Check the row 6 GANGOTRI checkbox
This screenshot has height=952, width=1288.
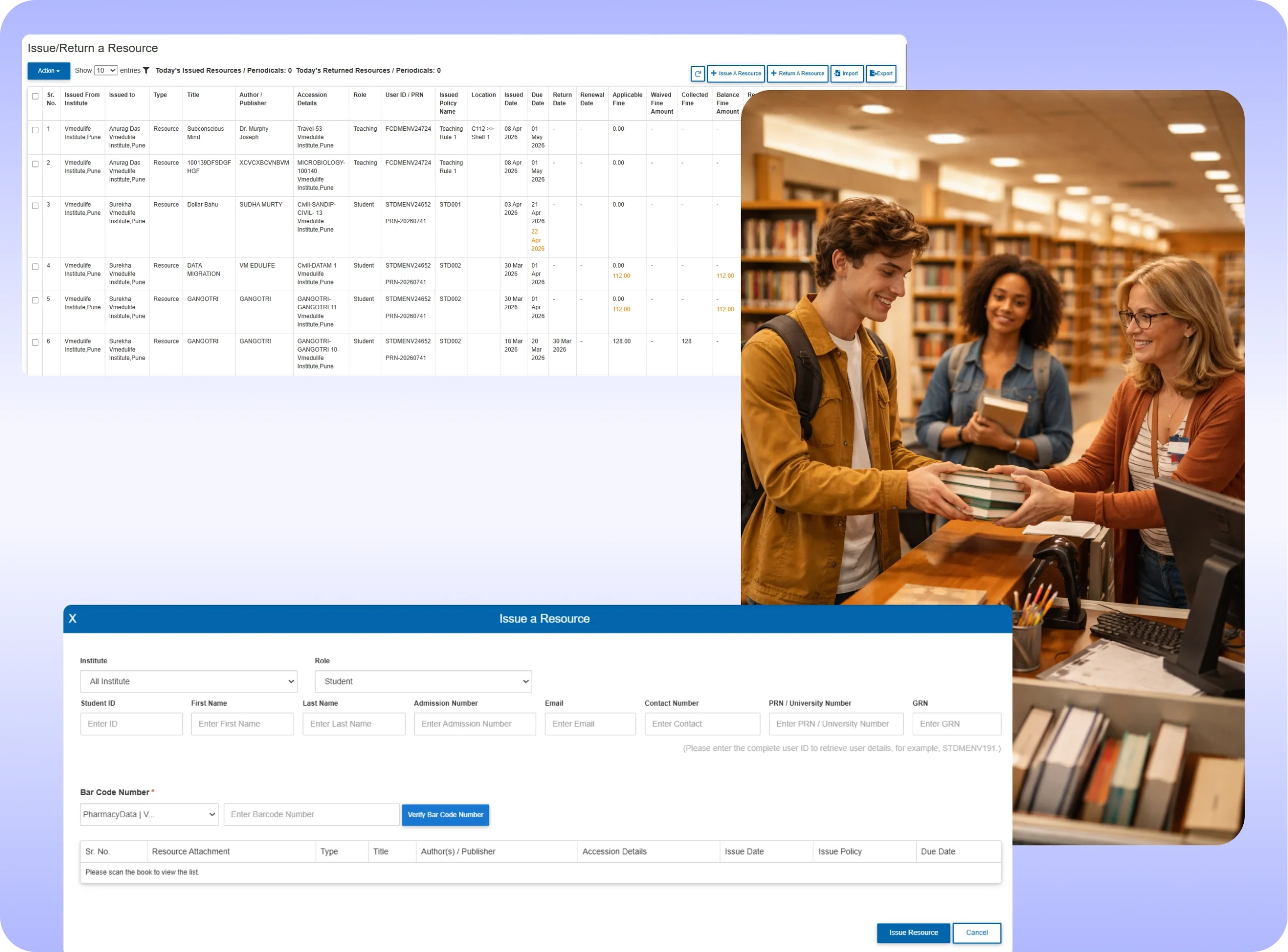click(x=35, y=342)
